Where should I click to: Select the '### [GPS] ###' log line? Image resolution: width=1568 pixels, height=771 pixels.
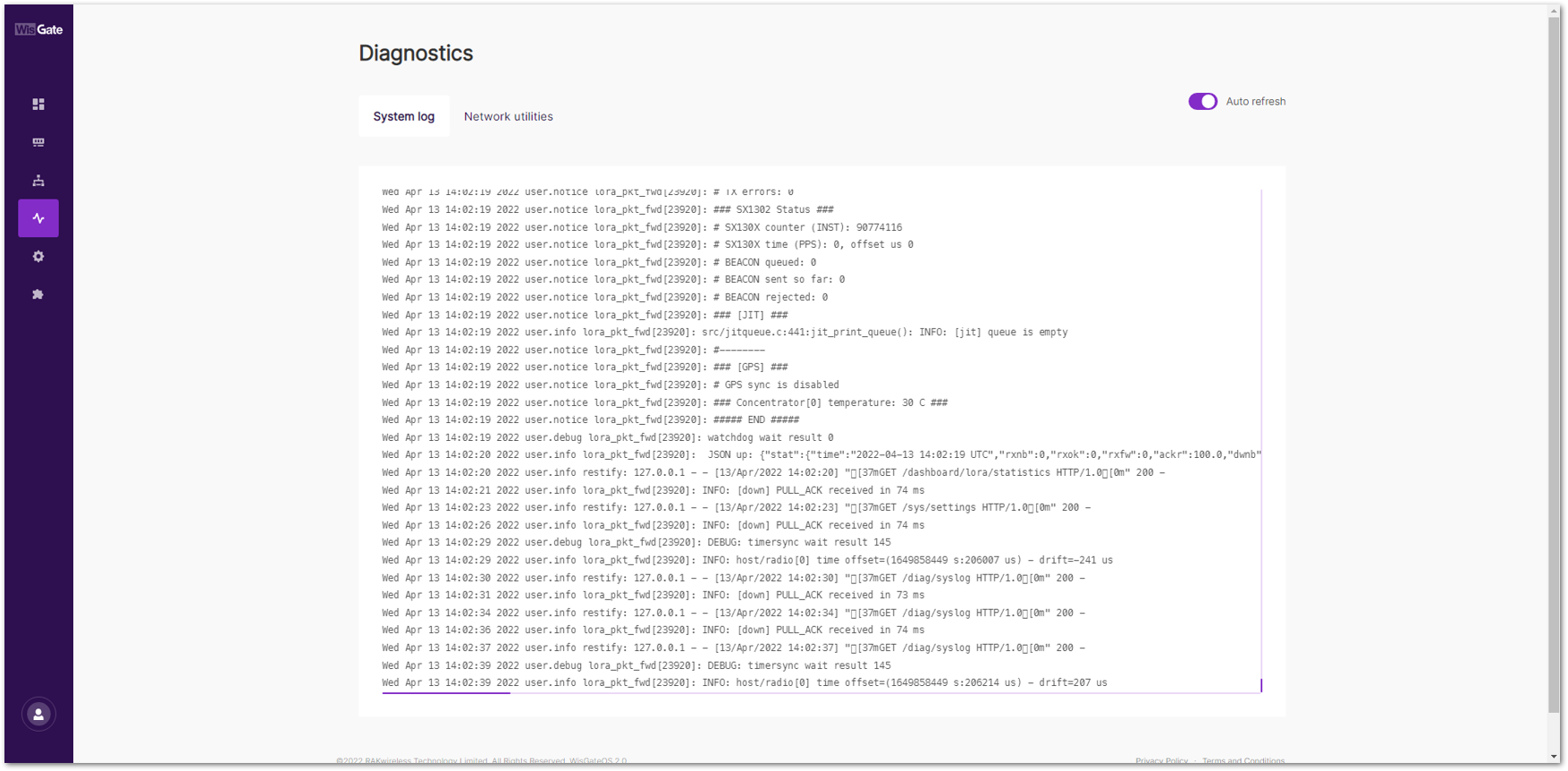(586, 367)
